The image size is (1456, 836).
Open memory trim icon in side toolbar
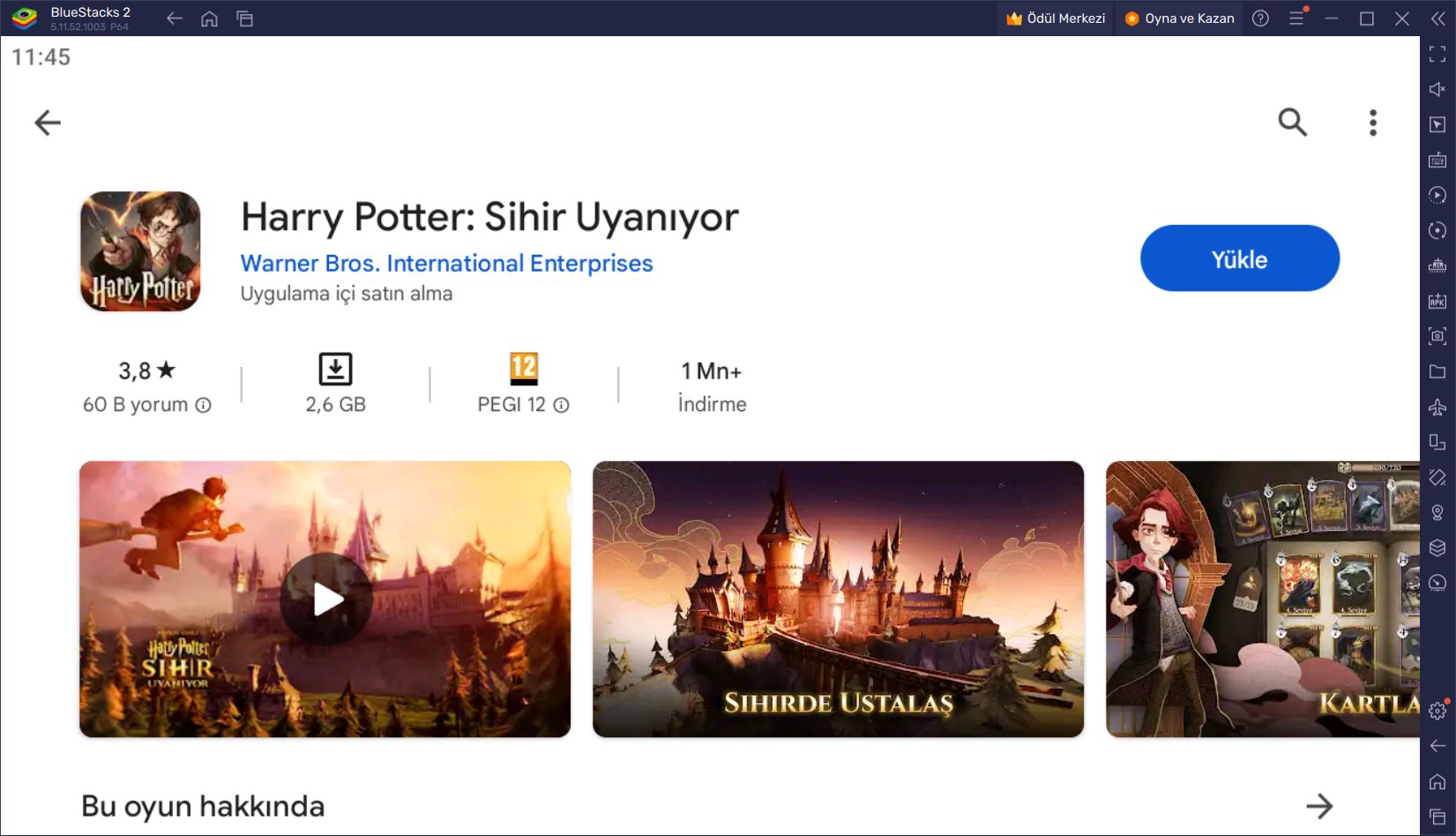(1437, 265)
